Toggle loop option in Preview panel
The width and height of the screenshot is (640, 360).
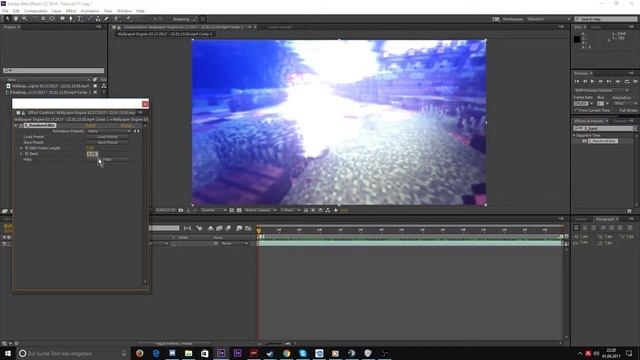coord(627,82)
